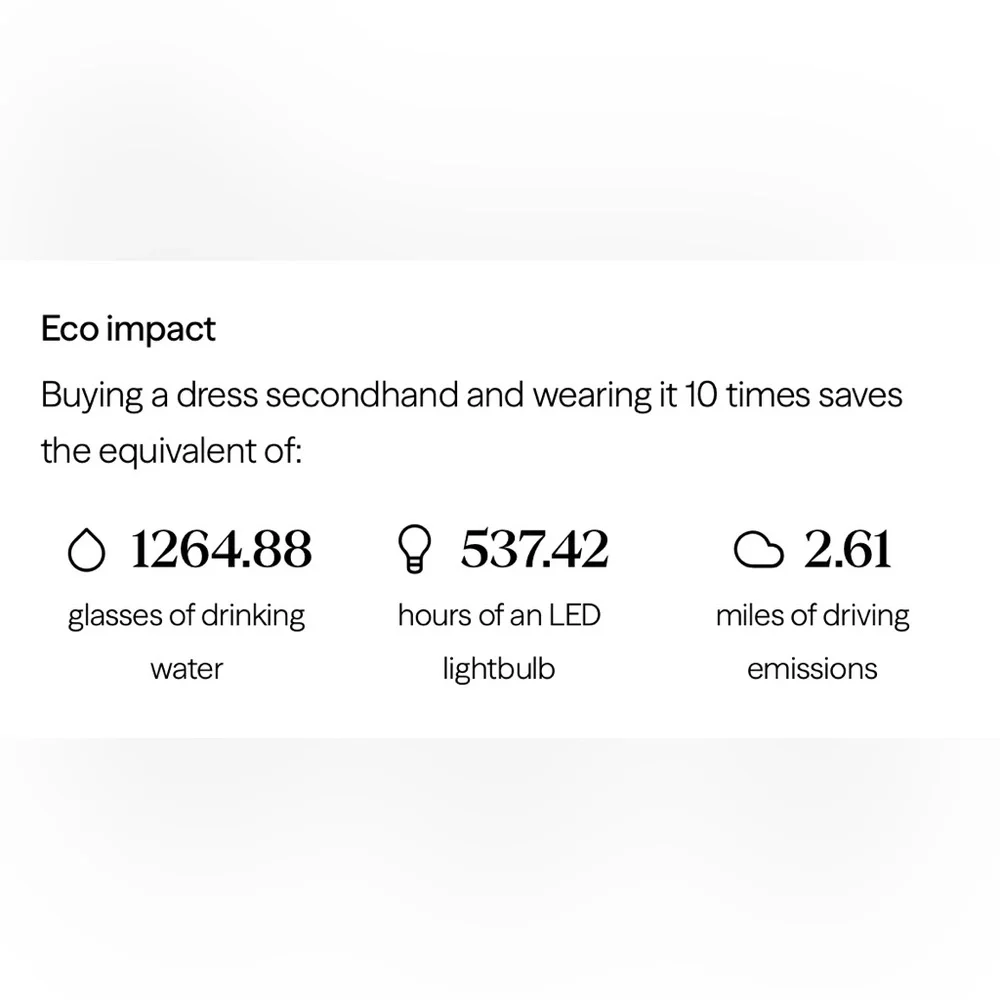Click the cloud emissions icon
The height and width of the screenshot is (1000, 1000).
758,550
